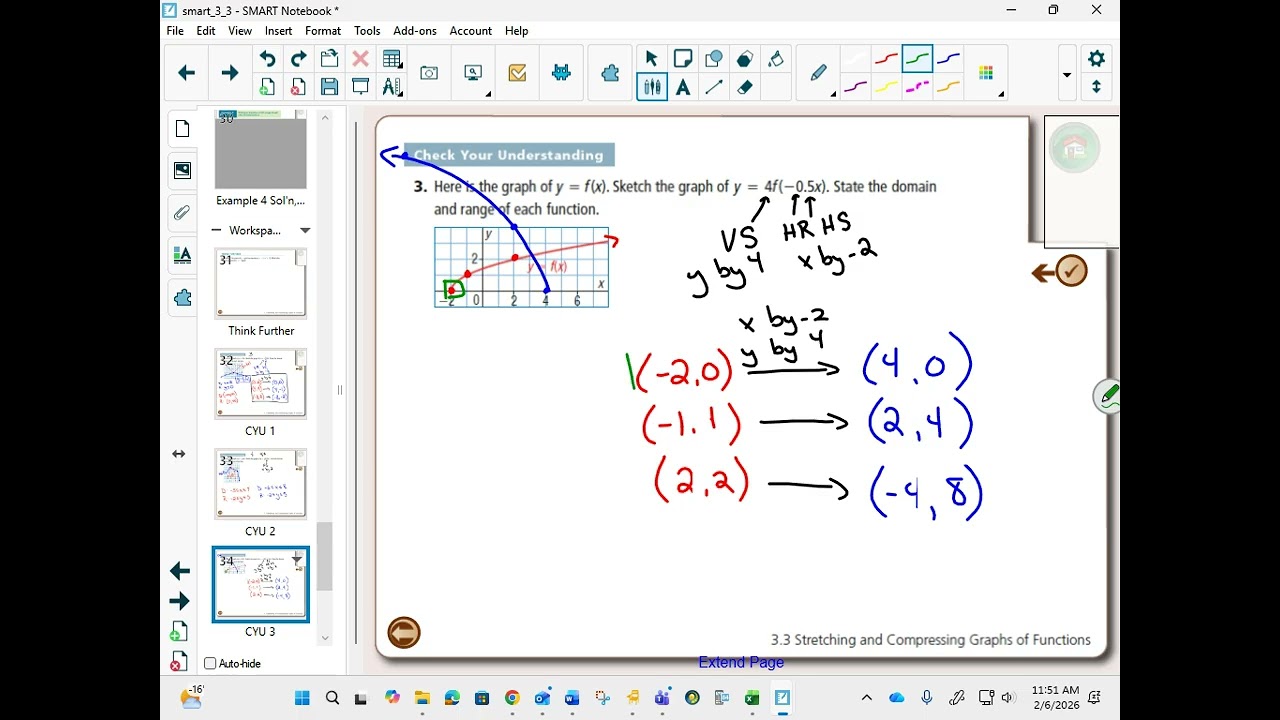Select the sticky note shape tool
Image resolution: width=1280 pixels, height=720 pixels.
click(x=683, y=59)
